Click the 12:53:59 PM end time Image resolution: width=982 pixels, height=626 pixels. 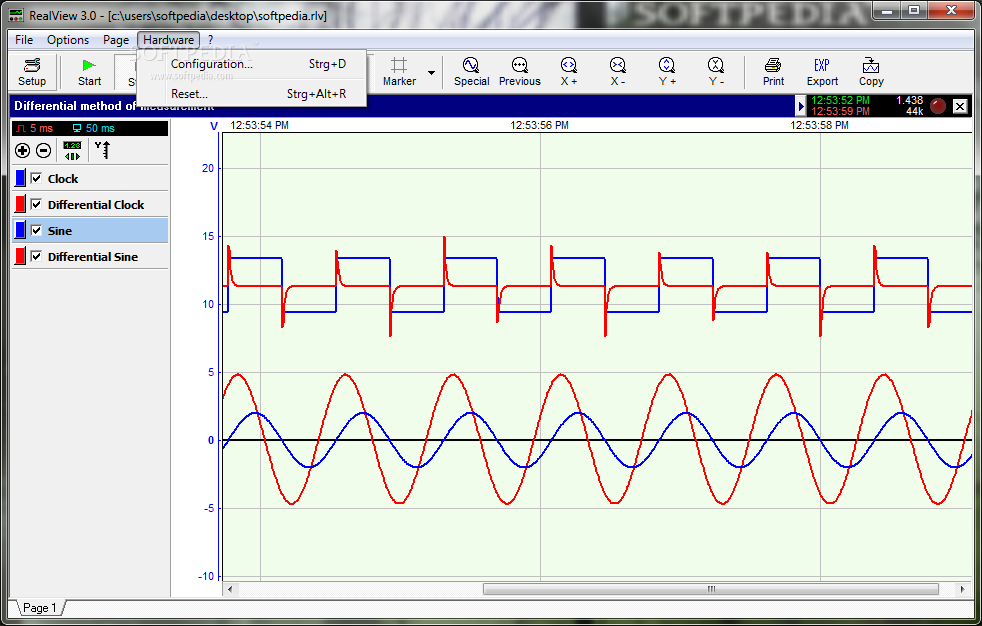click(x=840, y=111)
